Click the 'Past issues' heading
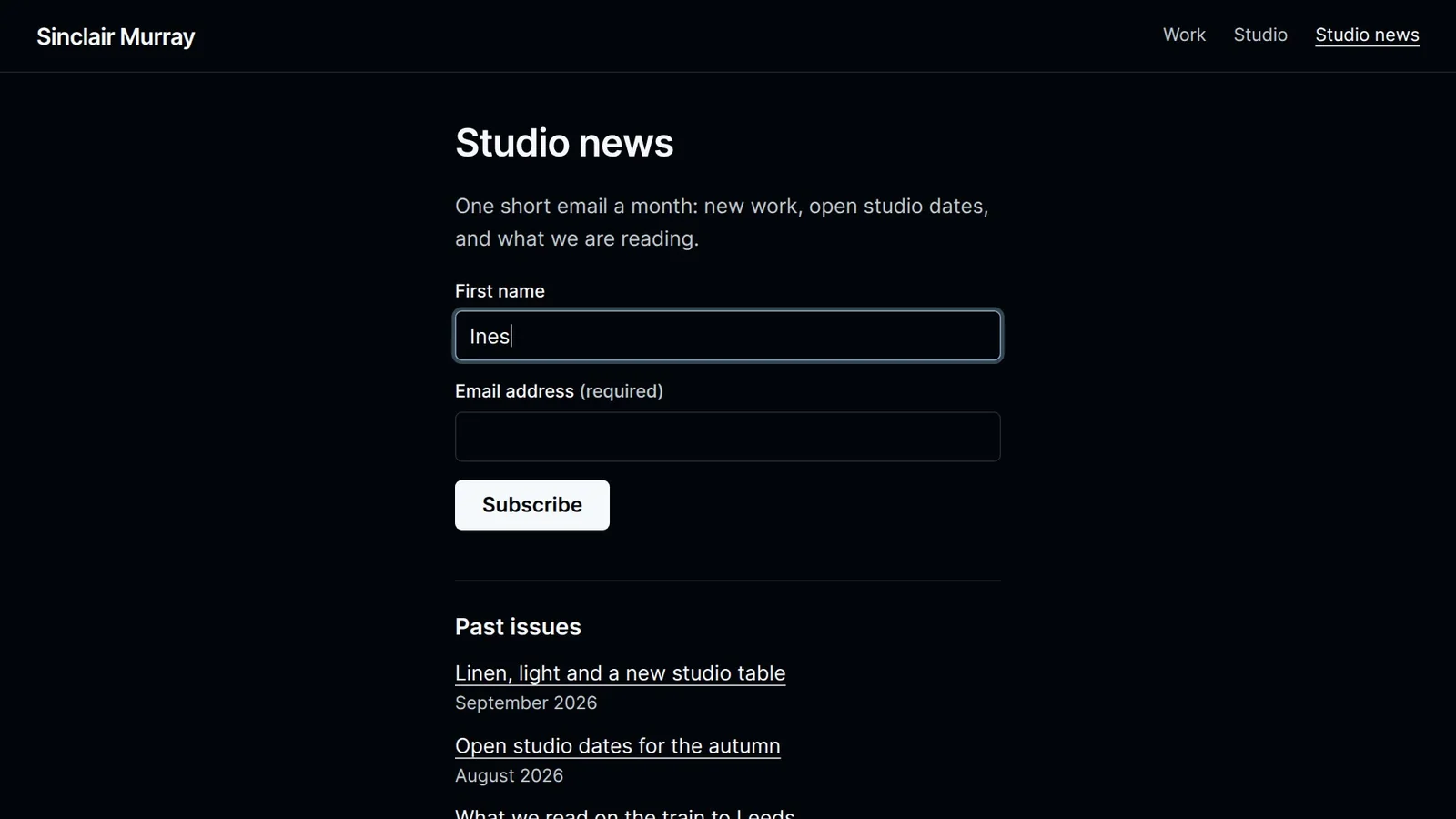The image size is (1456, 819). tap(518, 627)
